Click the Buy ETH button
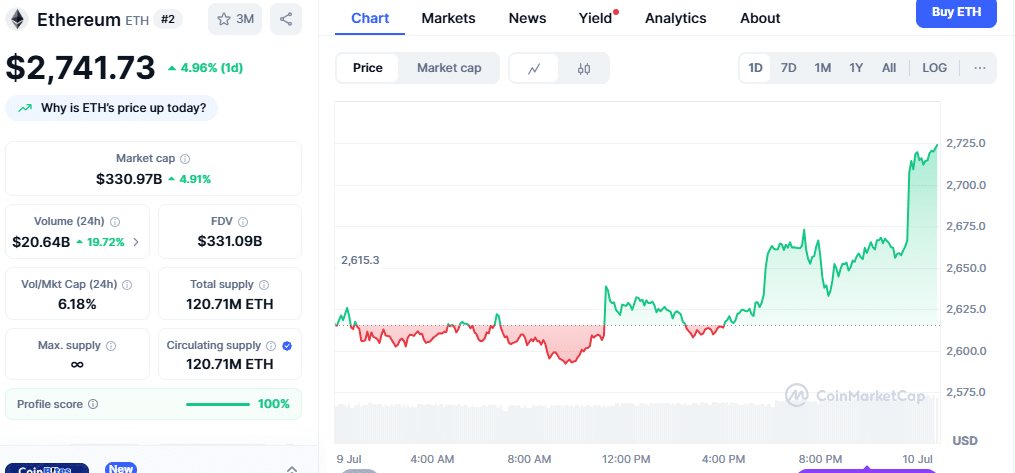The width and height of the screenshot is (1015, 473). (x=956, y=12)
